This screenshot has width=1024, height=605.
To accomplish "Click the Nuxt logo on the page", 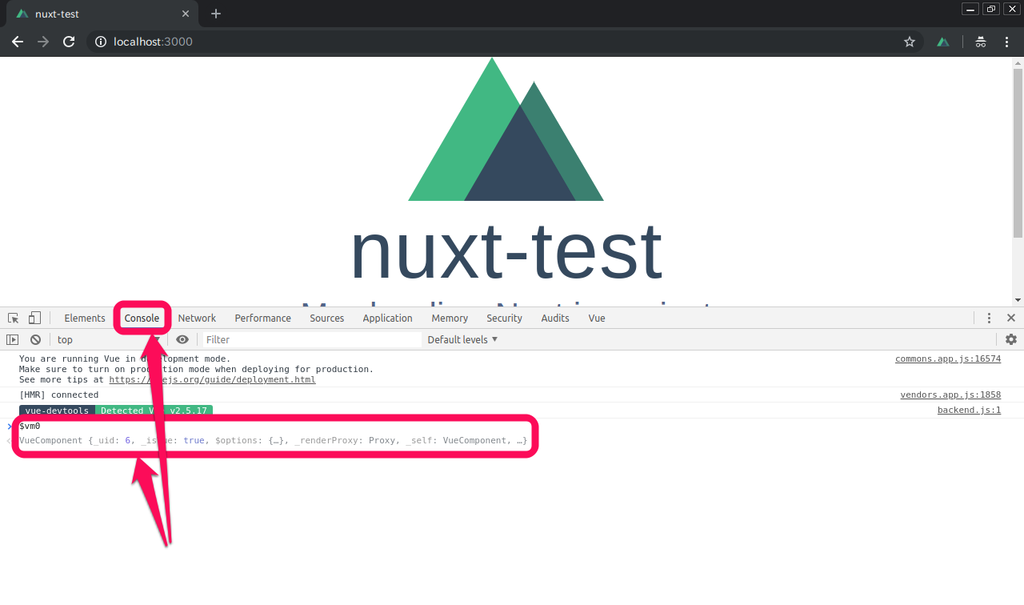I will pos(506,129).
